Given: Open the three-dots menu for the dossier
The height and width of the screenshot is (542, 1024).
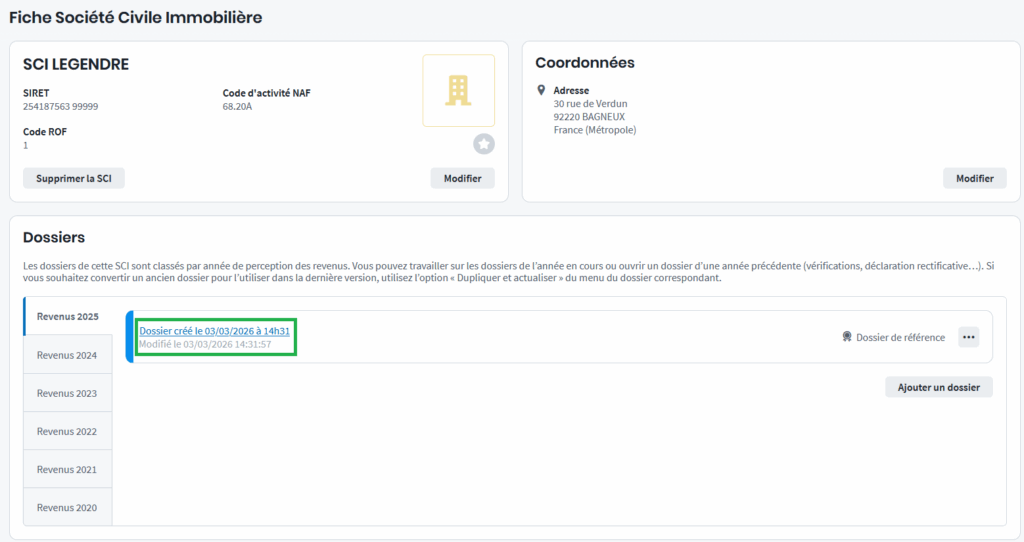Looking at the screenshot, I should click(x=968, y=337).
